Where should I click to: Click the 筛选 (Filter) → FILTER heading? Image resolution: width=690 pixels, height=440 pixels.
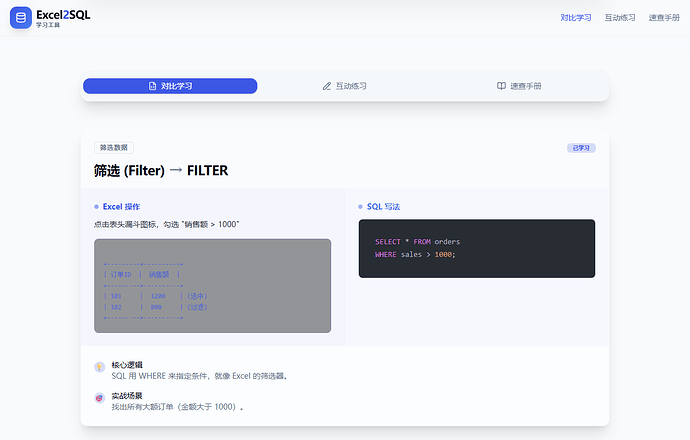[x=161, y=171]
